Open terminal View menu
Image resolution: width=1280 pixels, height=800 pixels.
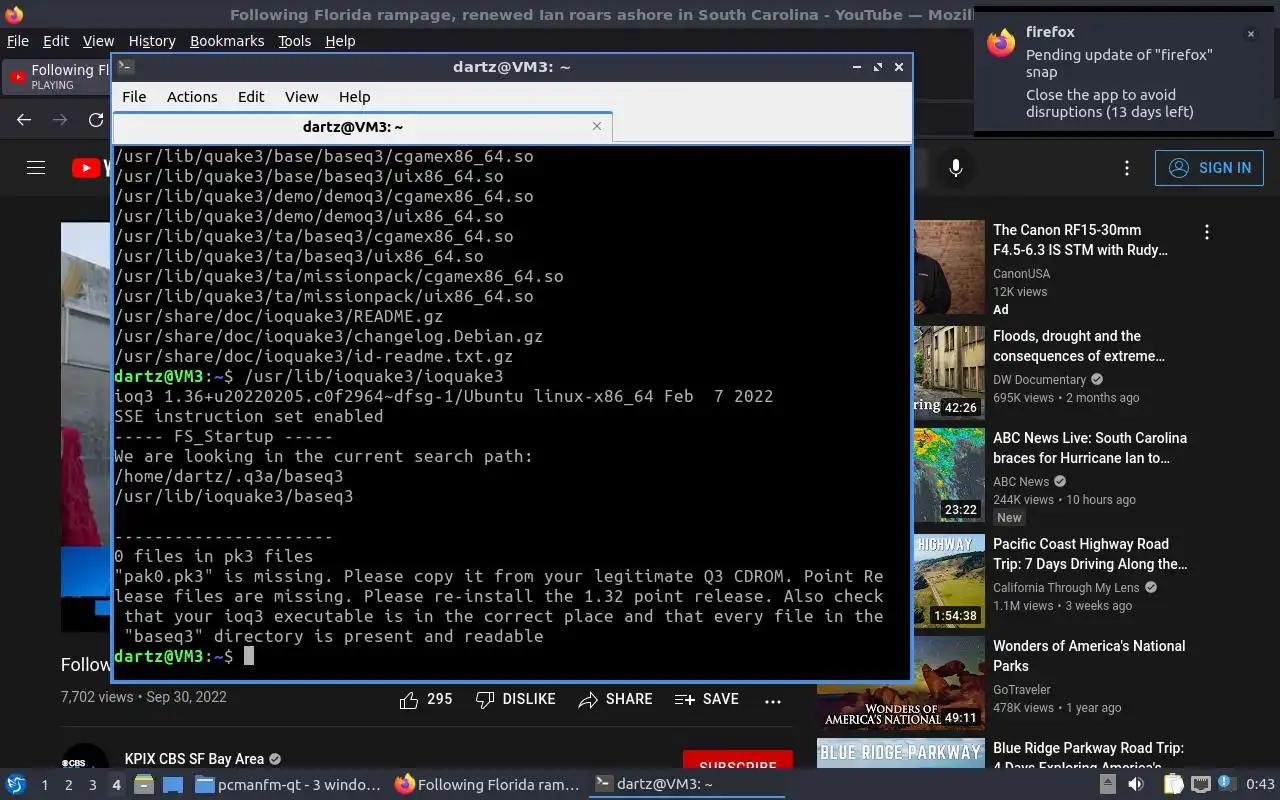pos(301,97)
